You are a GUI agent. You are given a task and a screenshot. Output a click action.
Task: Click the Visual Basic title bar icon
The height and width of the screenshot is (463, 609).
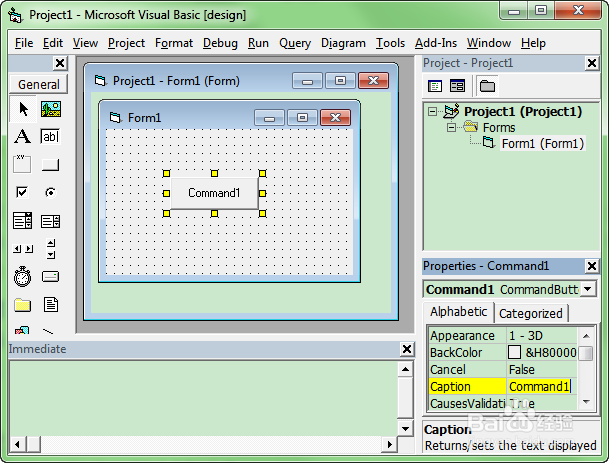tap(15, 14)
